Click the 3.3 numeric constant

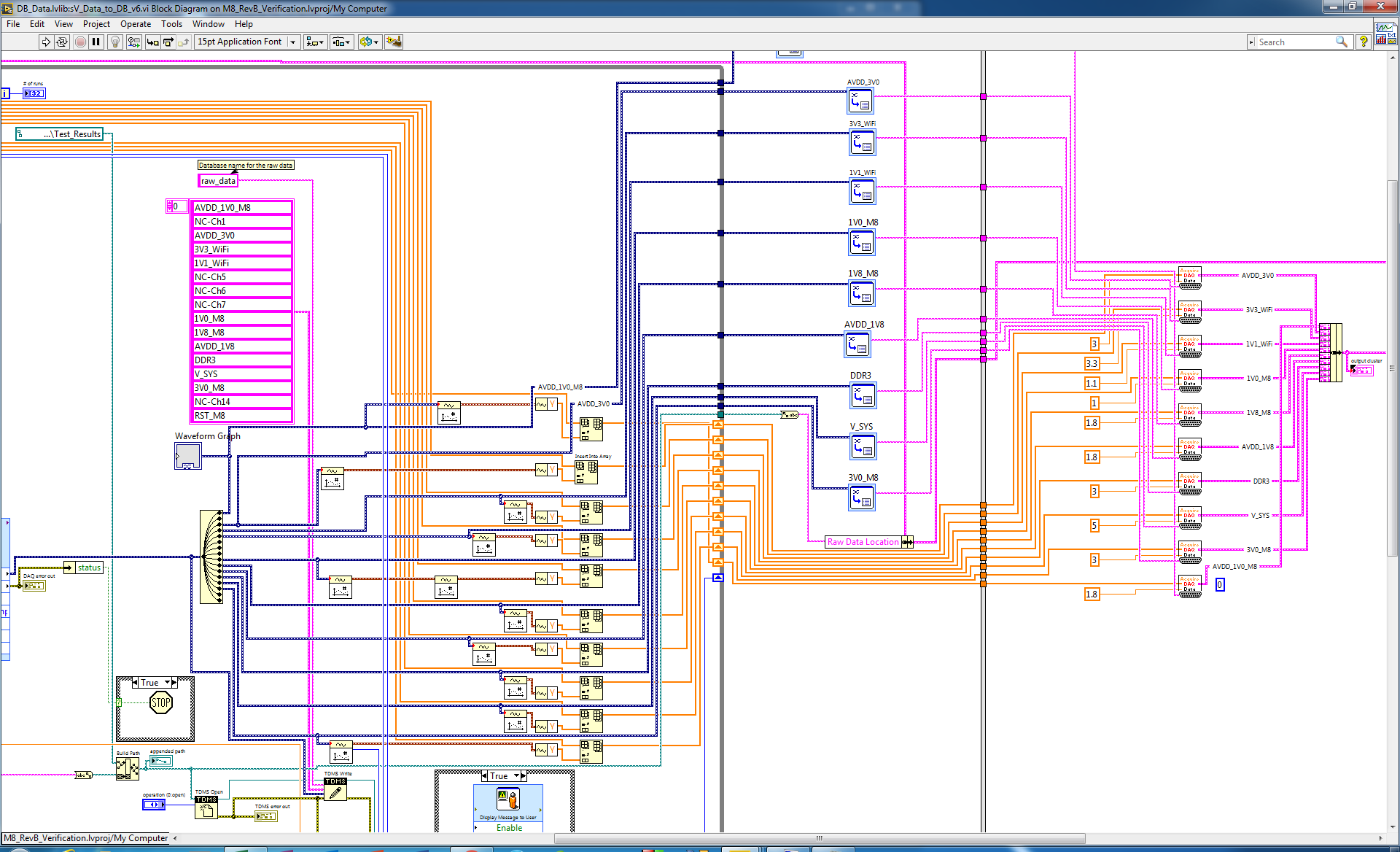[x=1092, y=363]
